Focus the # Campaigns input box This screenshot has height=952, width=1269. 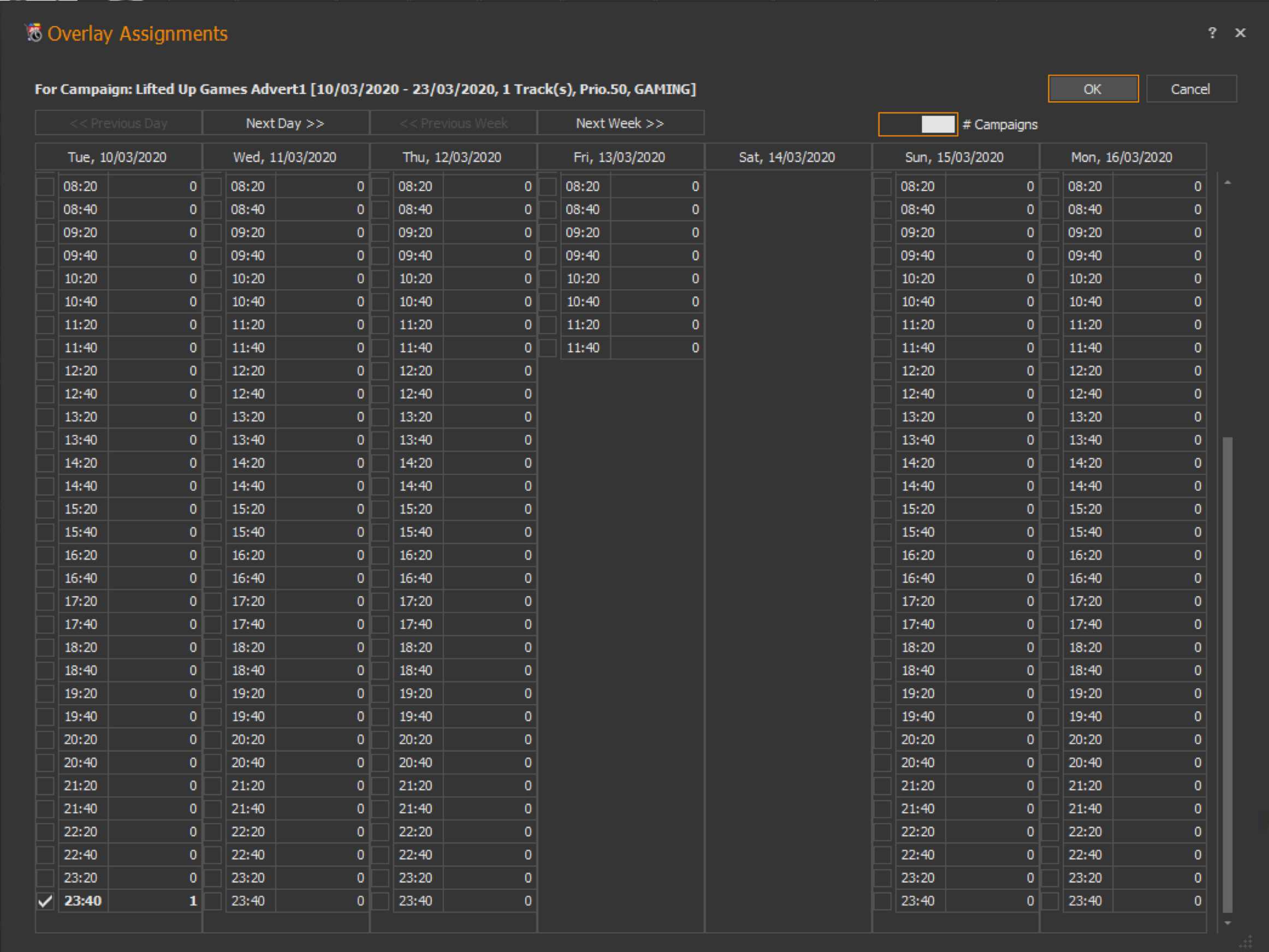[918, 124]
